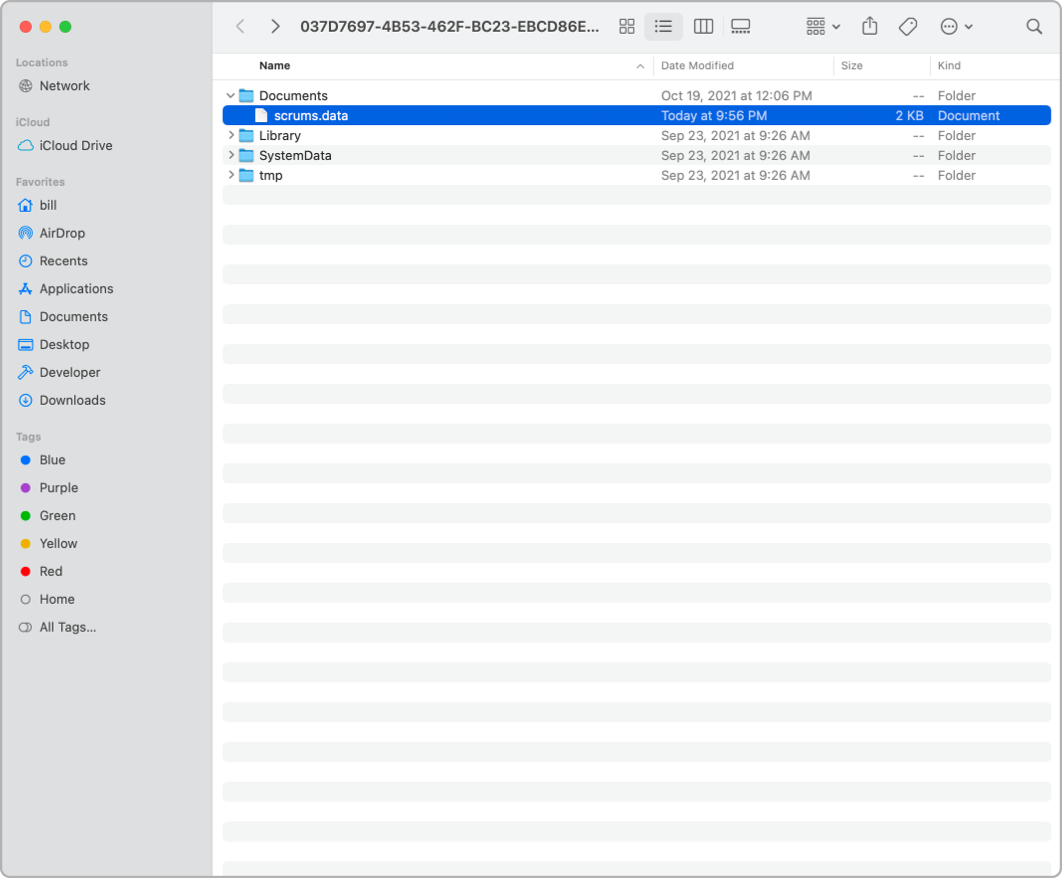Open Downloads in the sidebar
Viewport: 1062px width, 878px height.
pyautogui.click(x=72, y=400)
